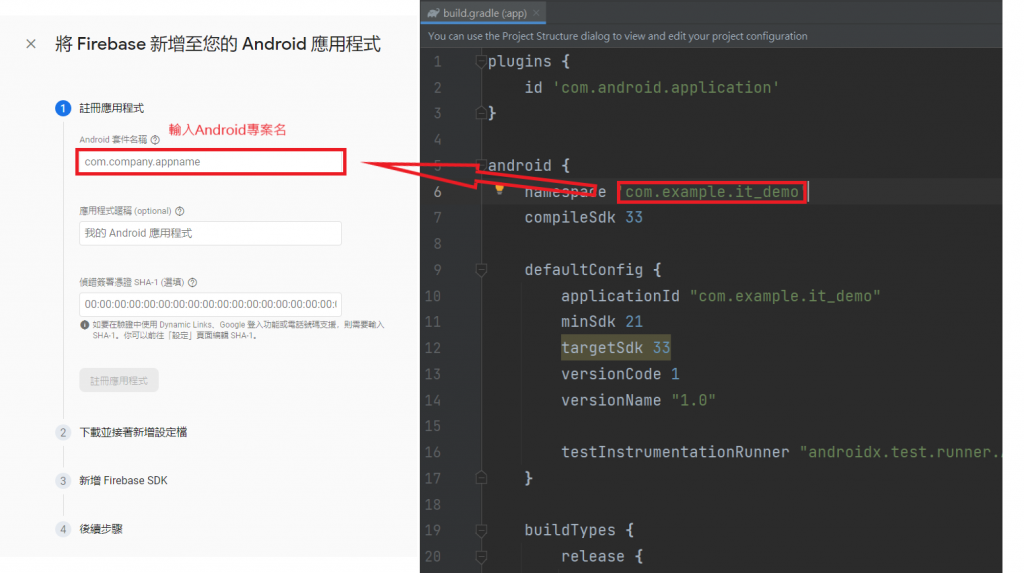Open step 4 next steps
This screenshot has height=573, width=1024.
[x=101, y=529]
